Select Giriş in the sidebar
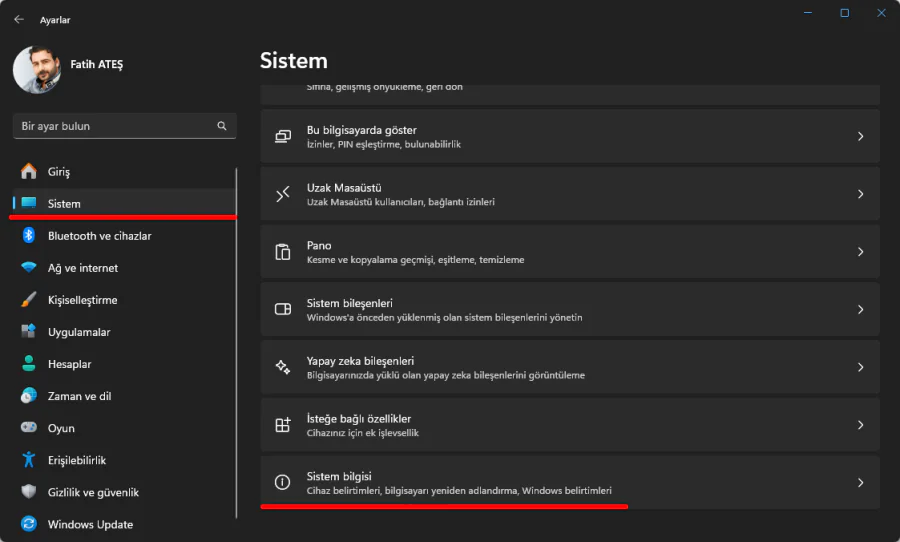This screenshot has height=542, width=900. point(124,172)
